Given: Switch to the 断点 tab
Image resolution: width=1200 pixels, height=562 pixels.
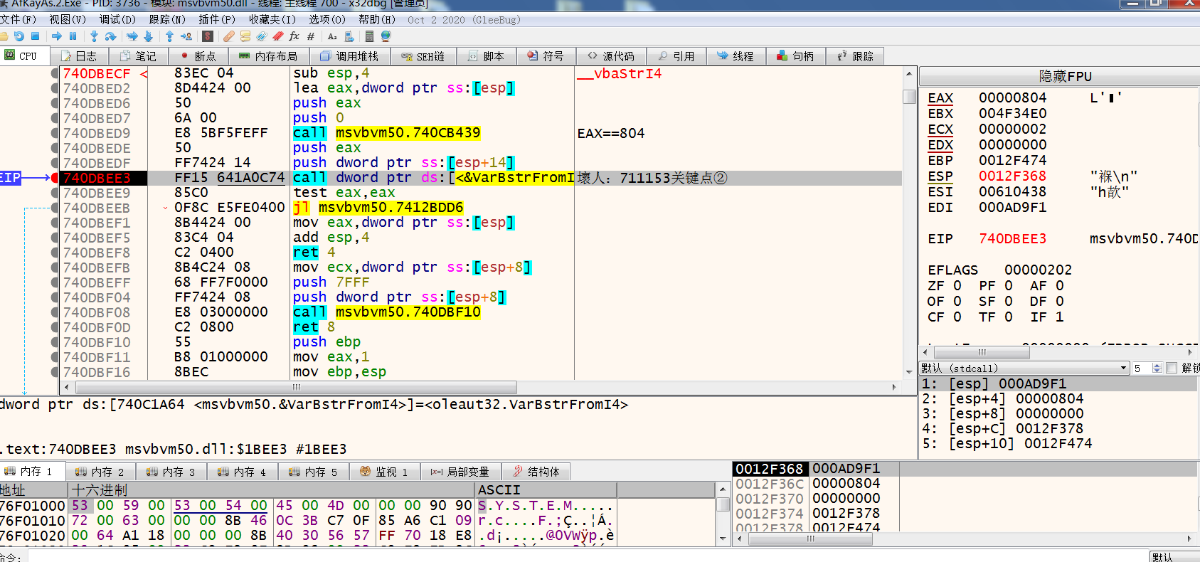Looking at the screenshot, I should [197, 56].
